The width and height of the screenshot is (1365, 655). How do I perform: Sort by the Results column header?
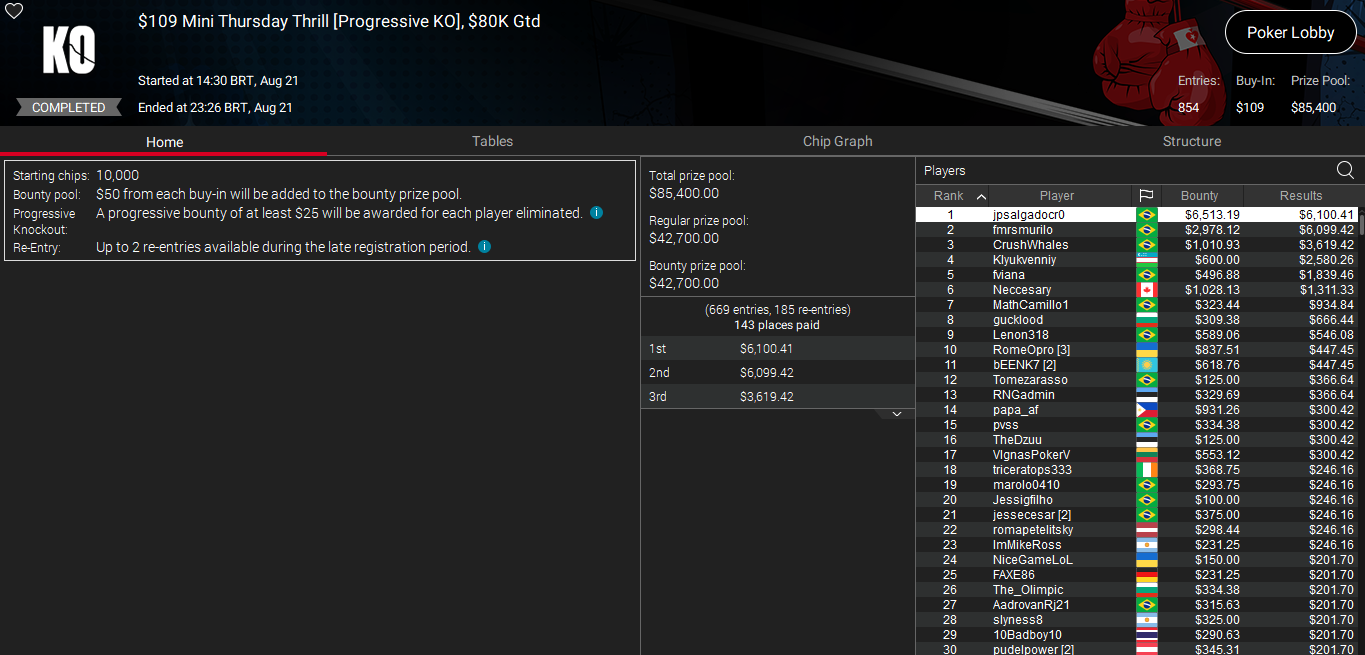coord(1301,196)
